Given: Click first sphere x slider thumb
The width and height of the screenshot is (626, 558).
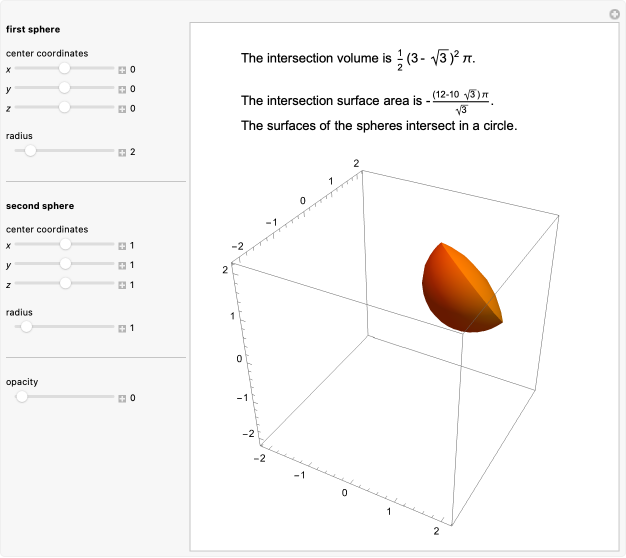Looking at the screenshot, I should pyautogui.click(x=65, y=69).
